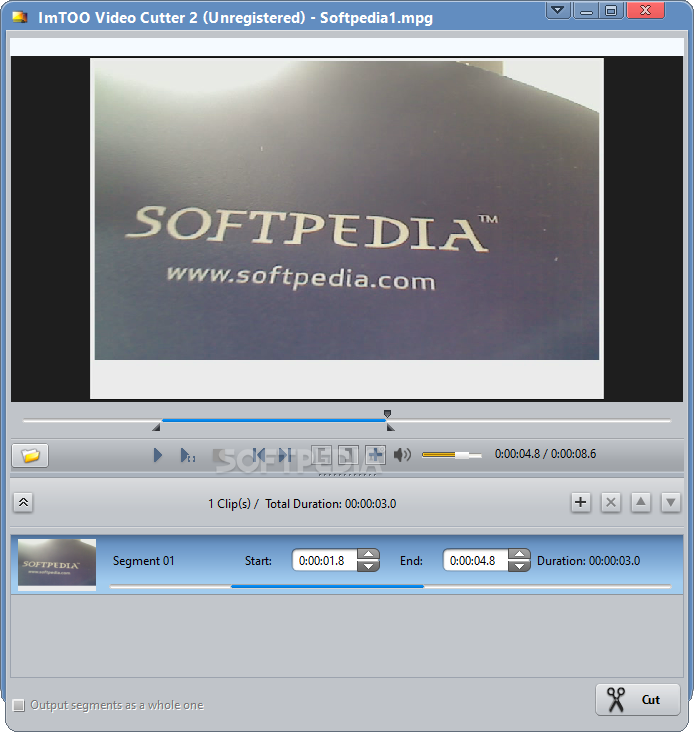This screenshot has width=694, height=732.
Task: Open the title bar dropdown menu arrow
Action: point(558,10)
